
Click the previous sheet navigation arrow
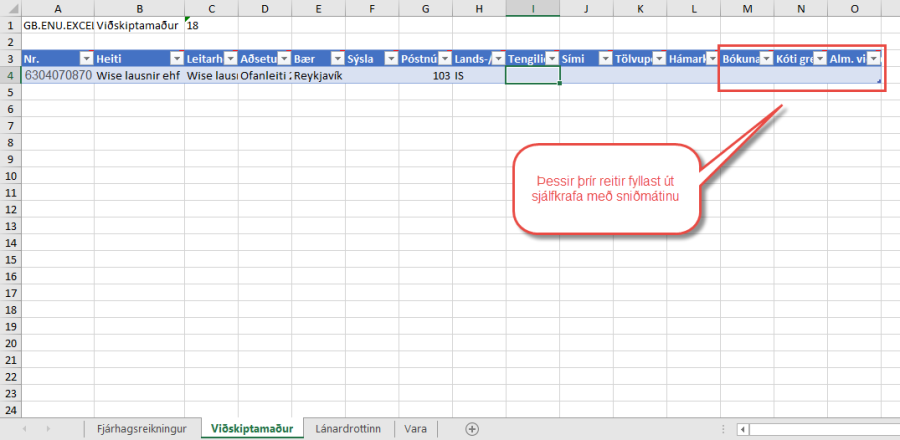[x=22, y=429]
